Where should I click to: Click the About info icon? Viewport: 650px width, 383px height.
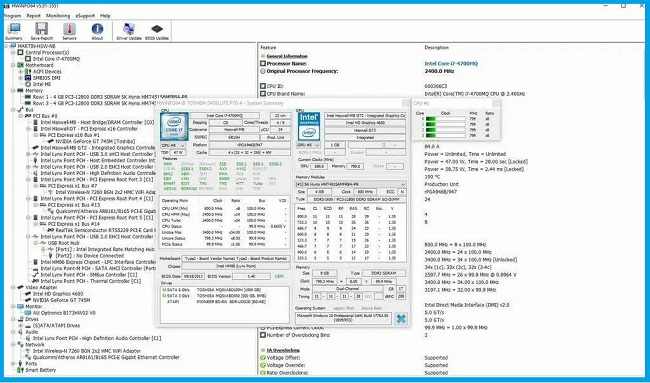click(97, 31)
